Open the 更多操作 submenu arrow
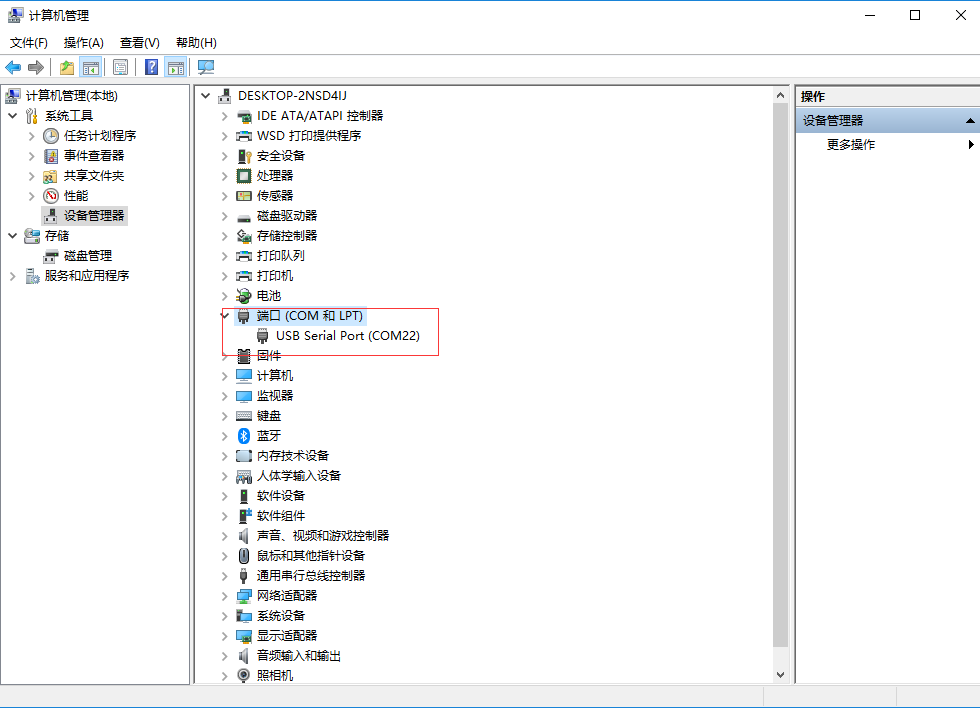The width and height of the screenshot is (980, 708). pyautogui.click(x=971, y=144)
